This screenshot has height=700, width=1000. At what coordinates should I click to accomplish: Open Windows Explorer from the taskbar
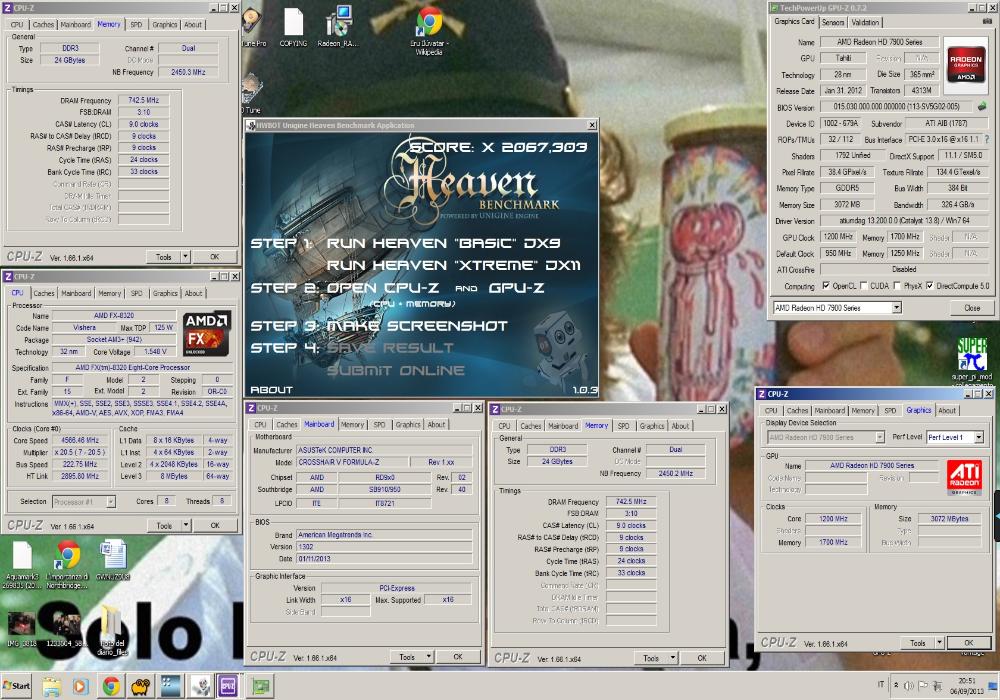51,687
